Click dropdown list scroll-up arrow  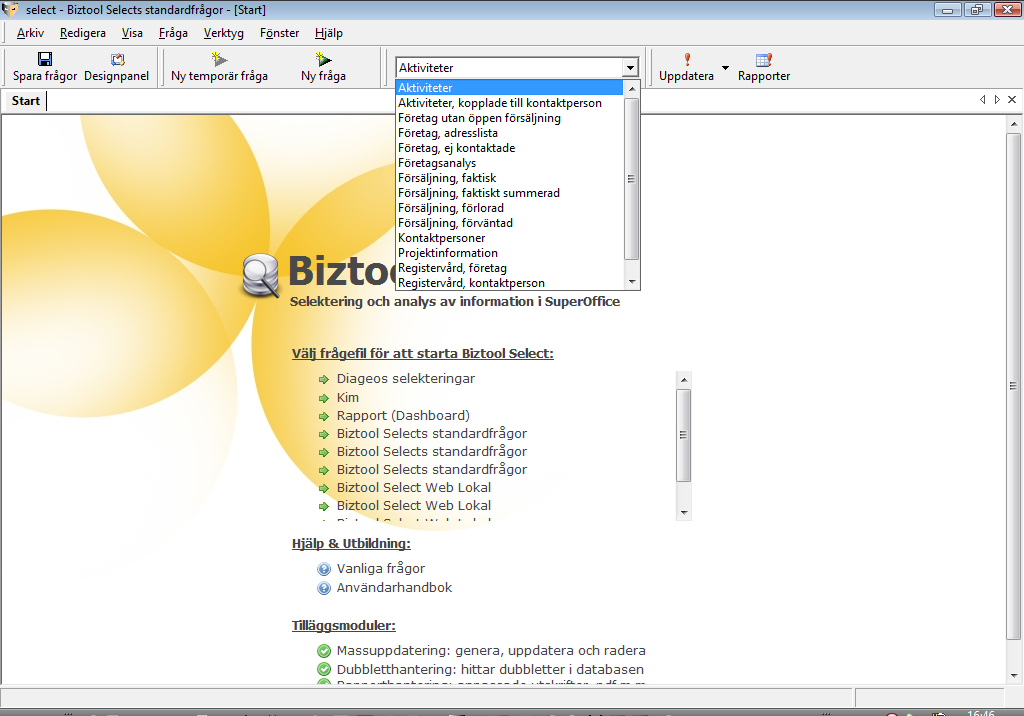[632, 88]
